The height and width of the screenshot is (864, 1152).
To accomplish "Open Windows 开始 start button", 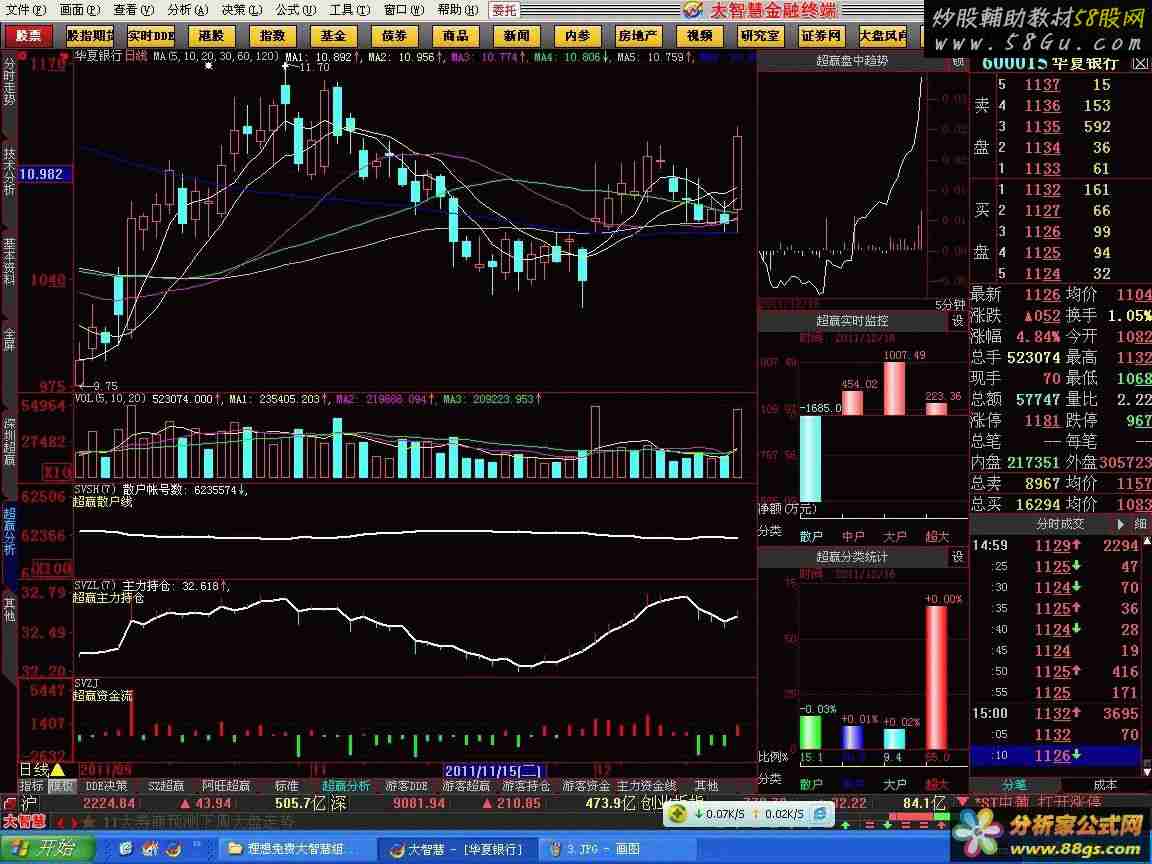I will [x=46, y=849].
